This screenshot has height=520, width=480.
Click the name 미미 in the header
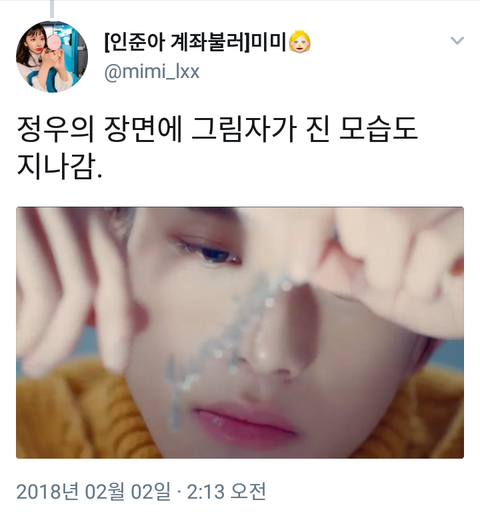[268, 42]
